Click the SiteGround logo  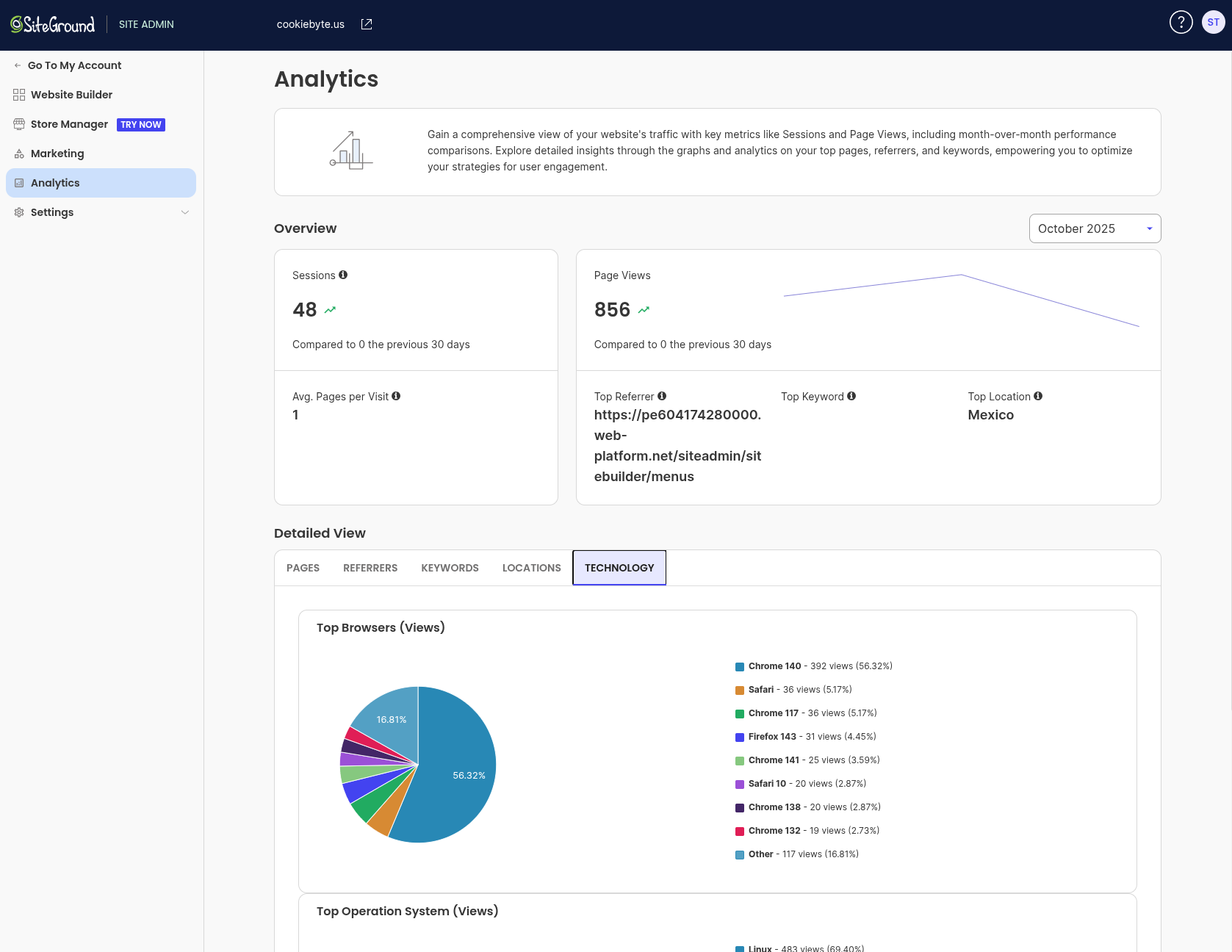pos(51,24)
